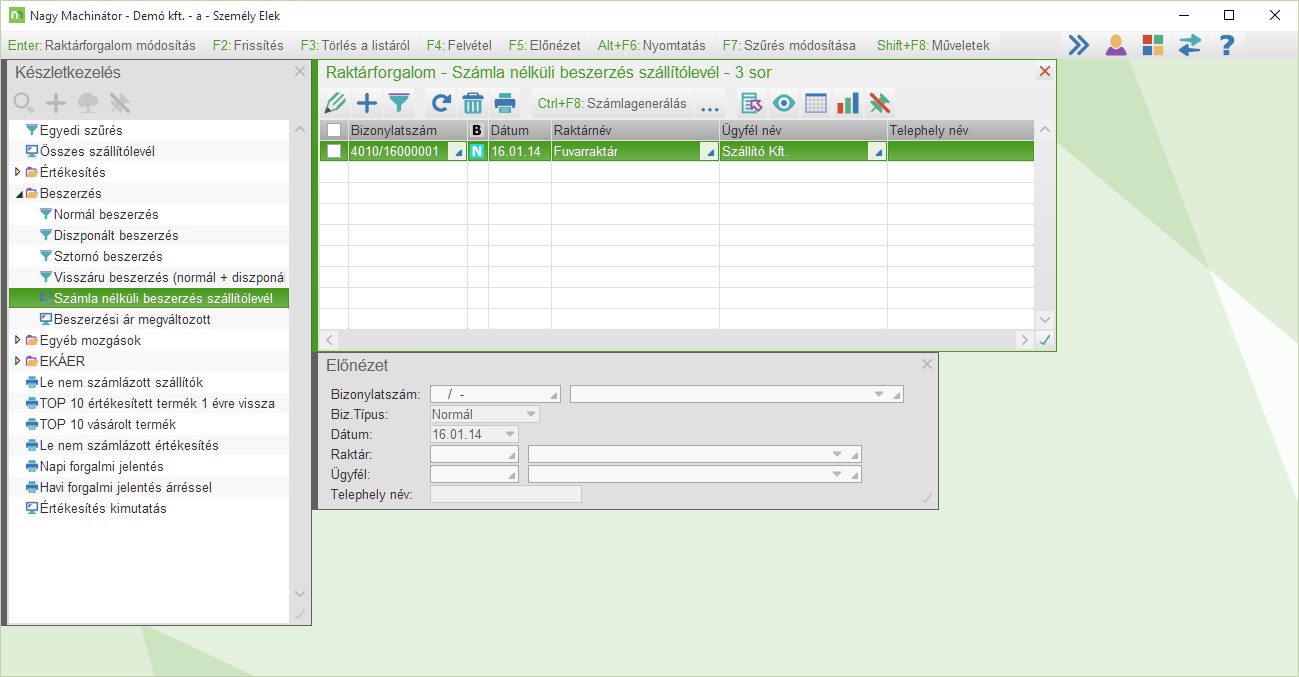Select Diszponált beszerzés filter
Viewport: 1299px width, 677px height.
(116, 235)
